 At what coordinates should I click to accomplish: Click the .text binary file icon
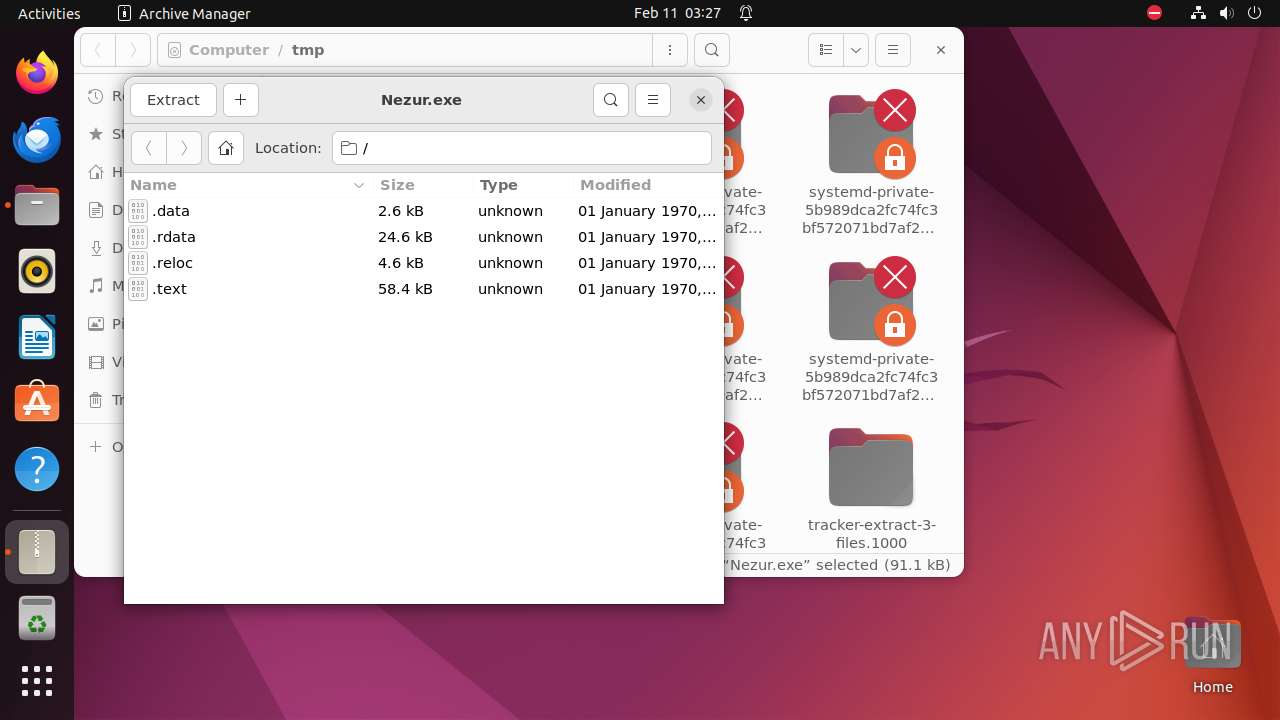138,289
